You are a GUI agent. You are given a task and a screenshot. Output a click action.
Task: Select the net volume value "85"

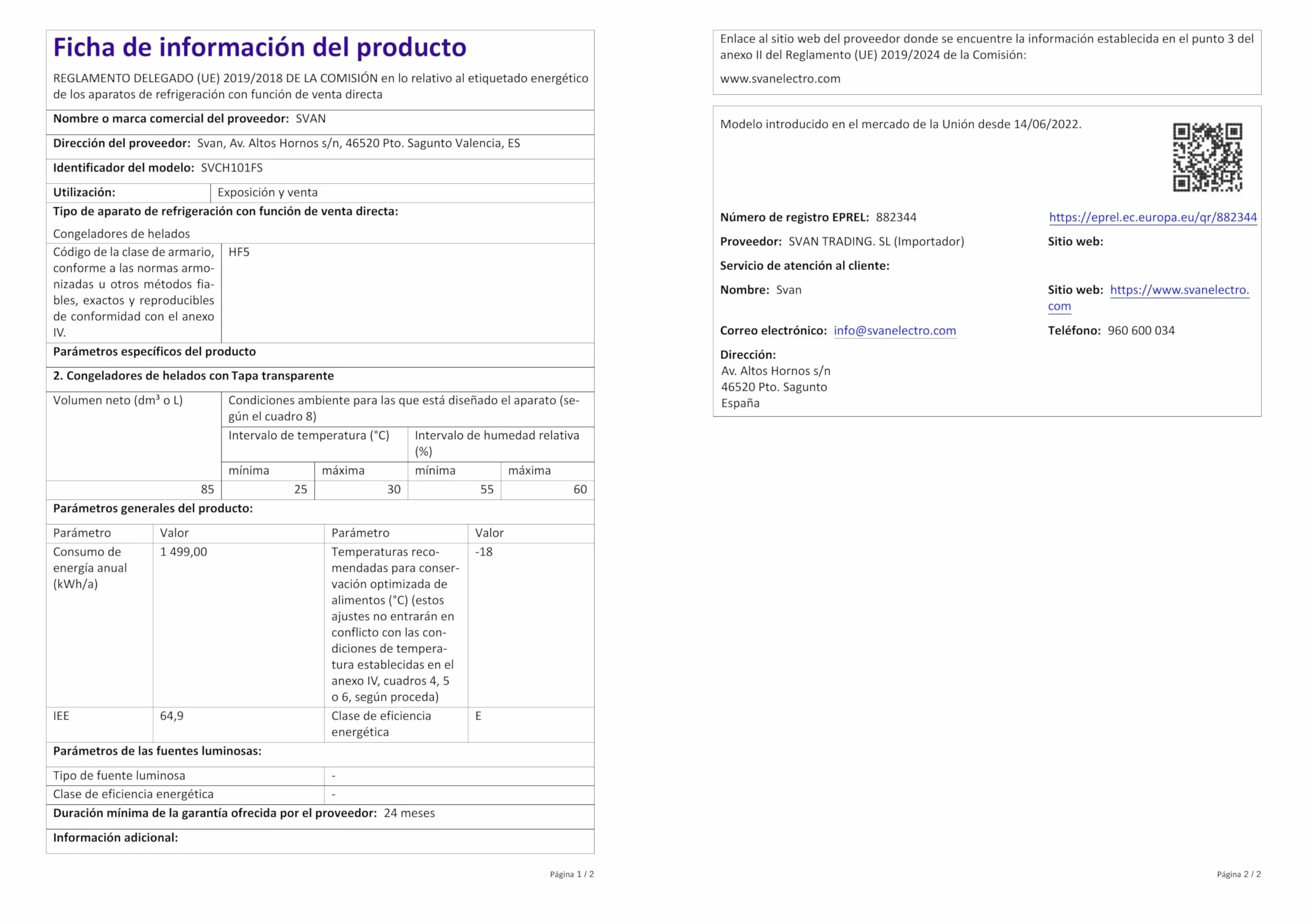click(x=207, y=489)
